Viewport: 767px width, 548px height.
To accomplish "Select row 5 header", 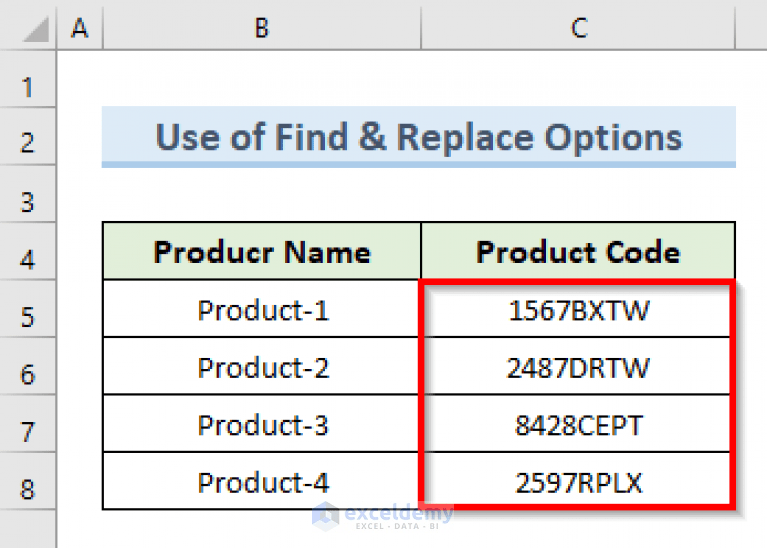I will coord(28,309).
